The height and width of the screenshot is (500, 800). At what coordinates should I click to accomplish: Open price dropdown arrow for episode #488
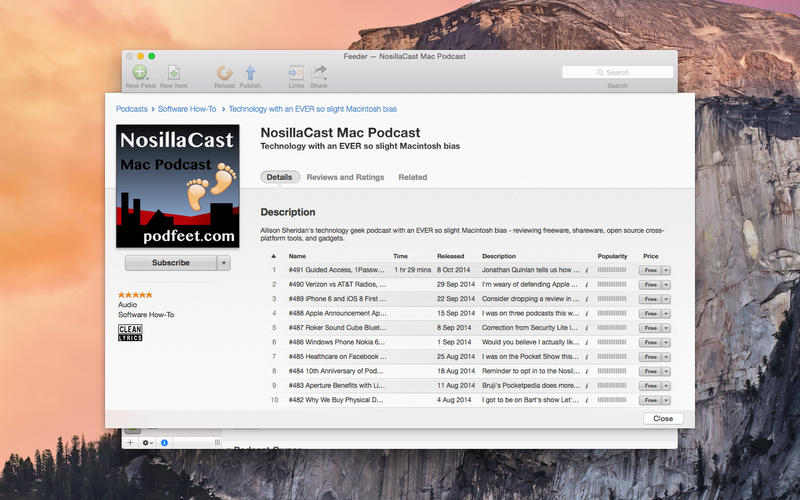pos(666,314)
